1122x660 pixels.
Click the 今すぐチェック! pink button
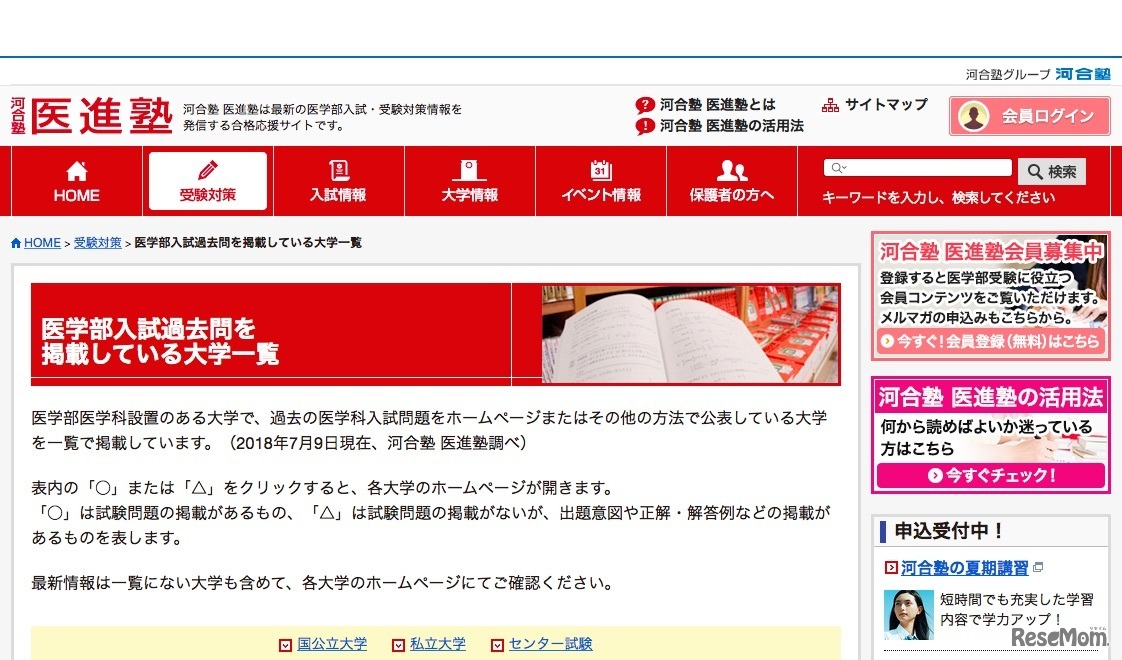click(990, 475)
